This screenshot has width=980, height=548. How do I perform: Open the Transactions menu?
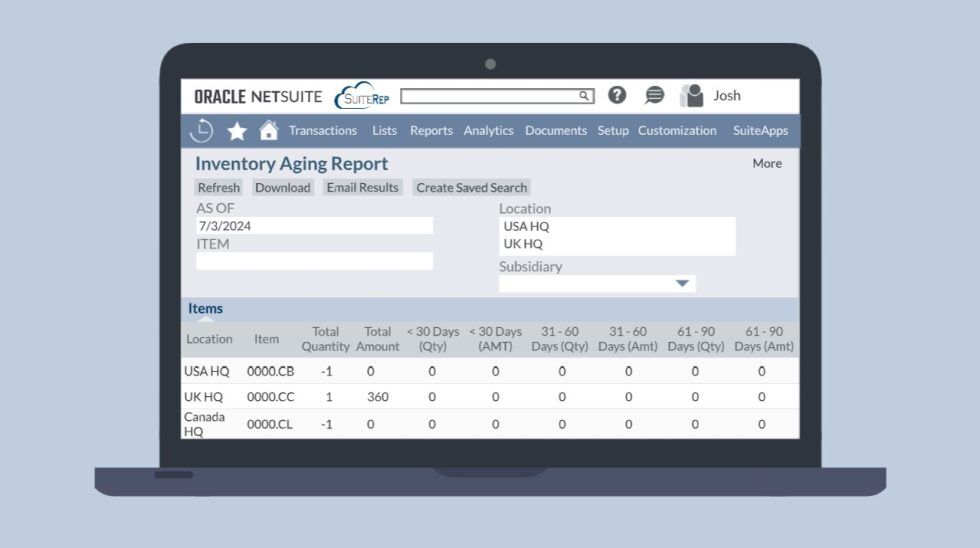(x=322, y=131)
